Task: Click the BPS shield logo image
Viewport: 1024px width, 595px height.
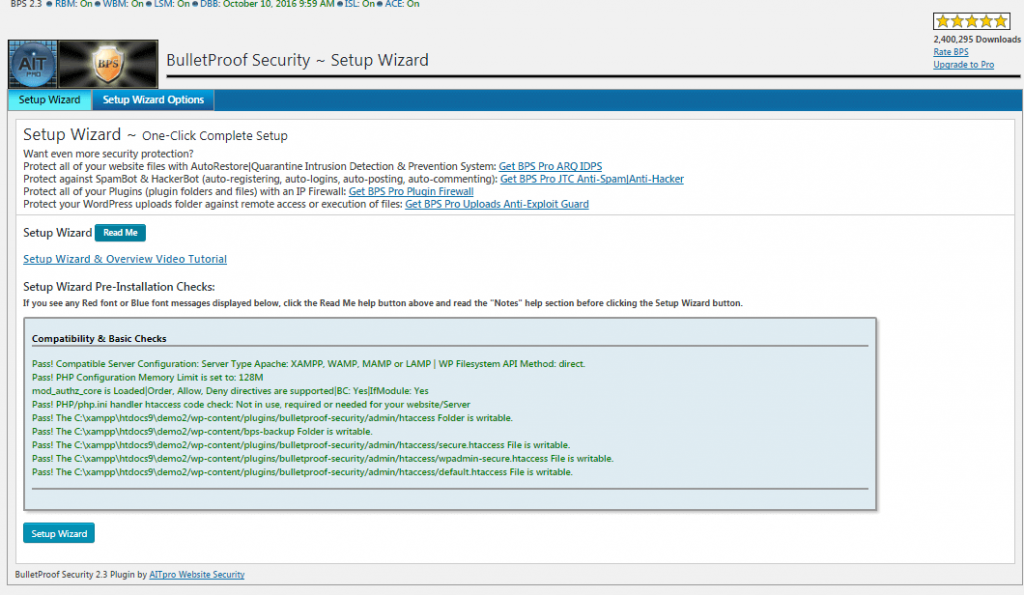Action: point(108,64)
